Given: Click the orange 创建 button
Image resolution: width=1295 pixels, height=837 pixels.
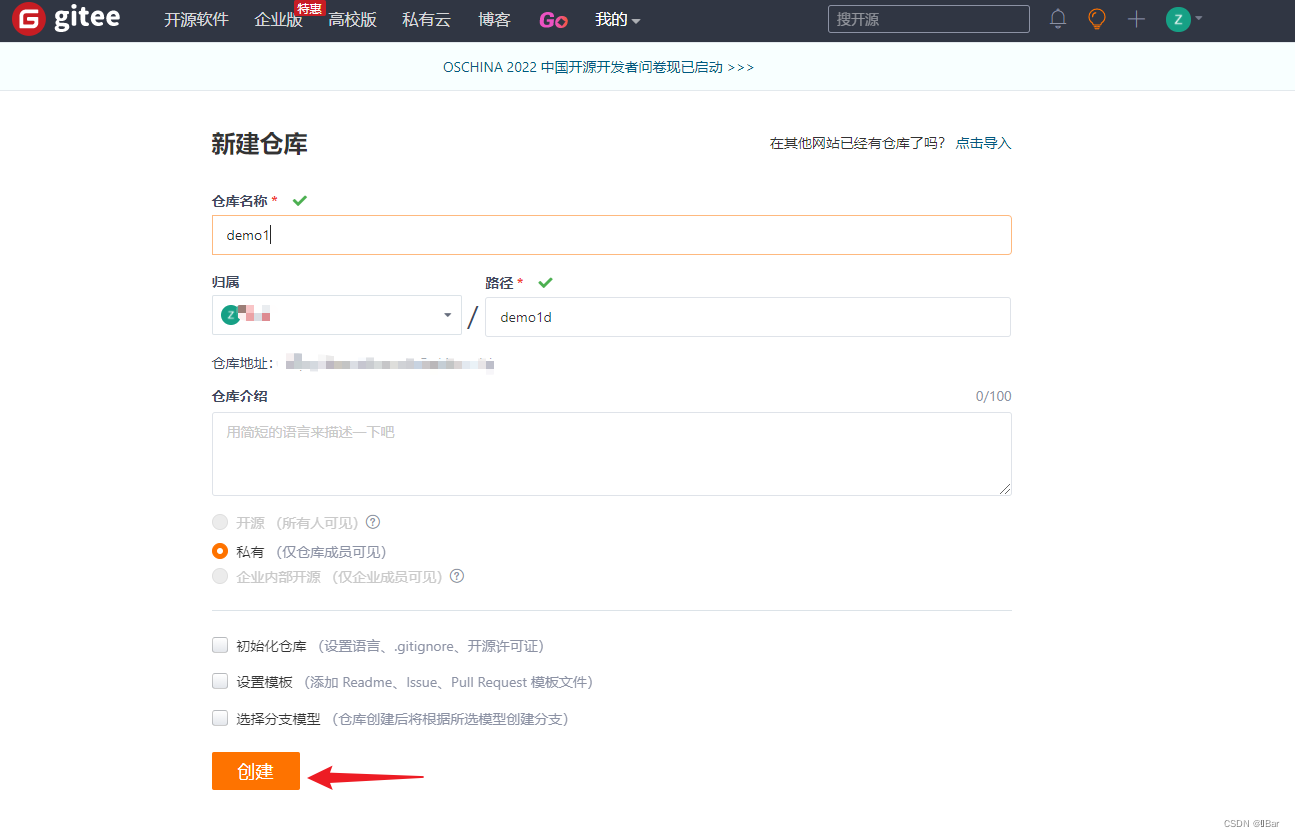Looking at the screenshot, I should [x=256, y=771].
